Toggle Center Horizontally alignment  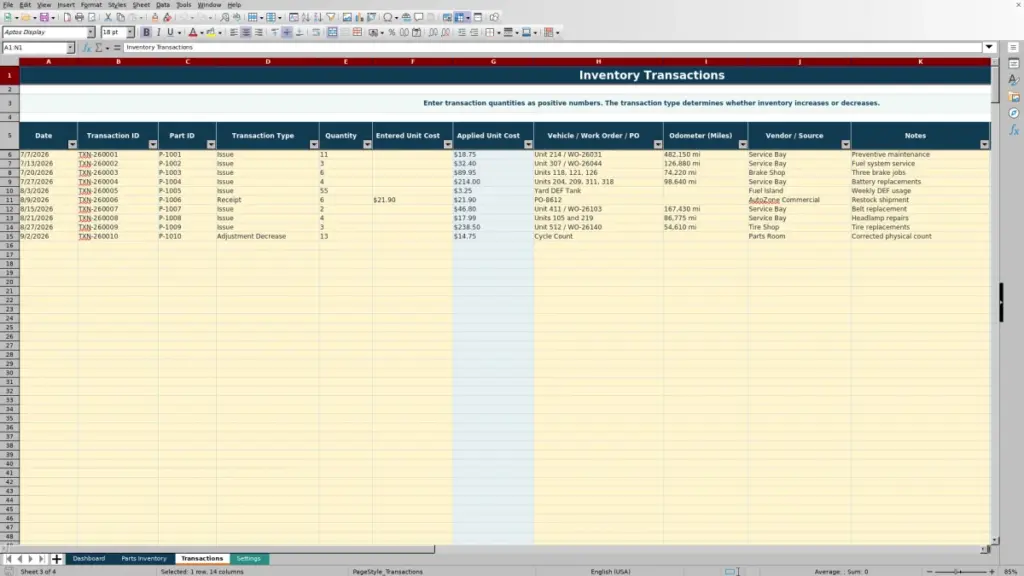point(246,32)
